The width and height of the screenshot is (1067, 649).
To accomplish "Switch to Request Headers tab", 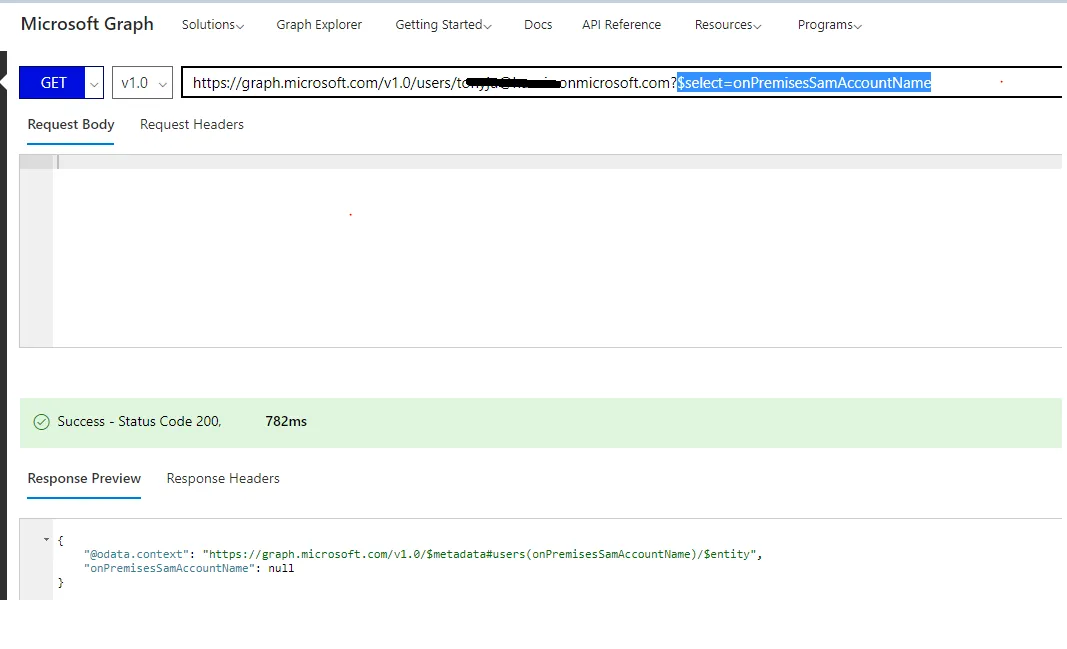I will point(192,124).
